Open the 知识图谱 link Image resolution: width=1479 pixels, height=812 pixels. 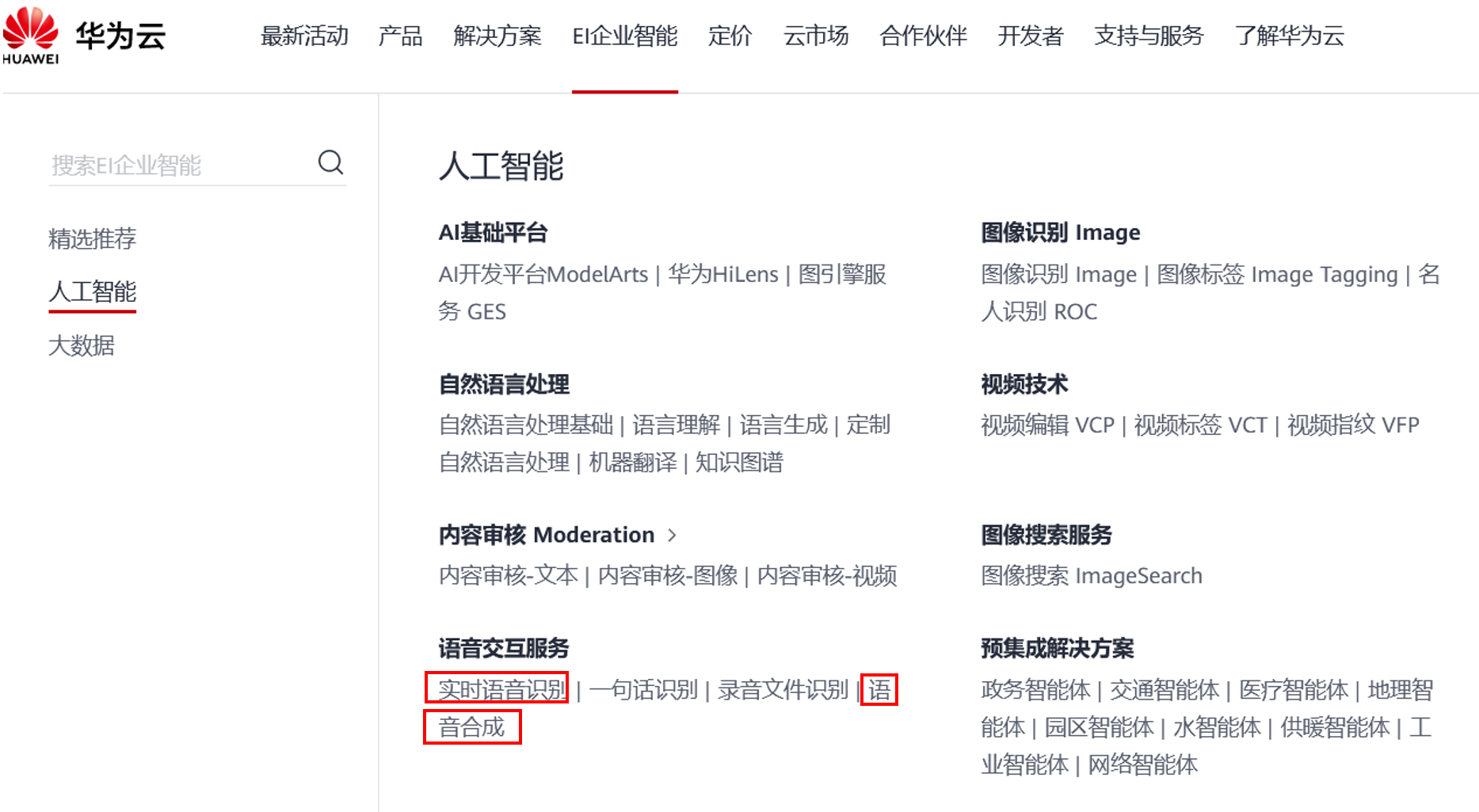click(x=739, y=462)
